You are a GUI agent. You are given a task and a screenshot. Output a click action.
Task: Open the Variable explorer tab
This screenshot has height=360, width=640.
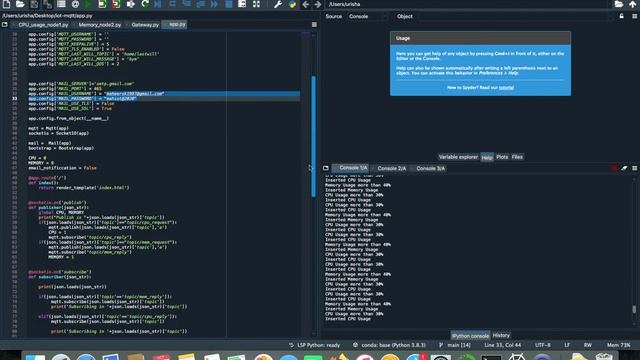pos(458,157)
